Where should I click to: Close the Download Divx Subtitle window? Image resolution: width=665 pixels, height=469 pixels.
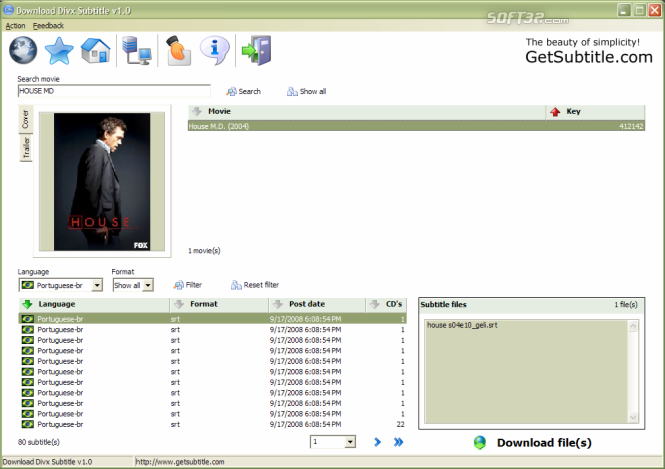point(655,10)
